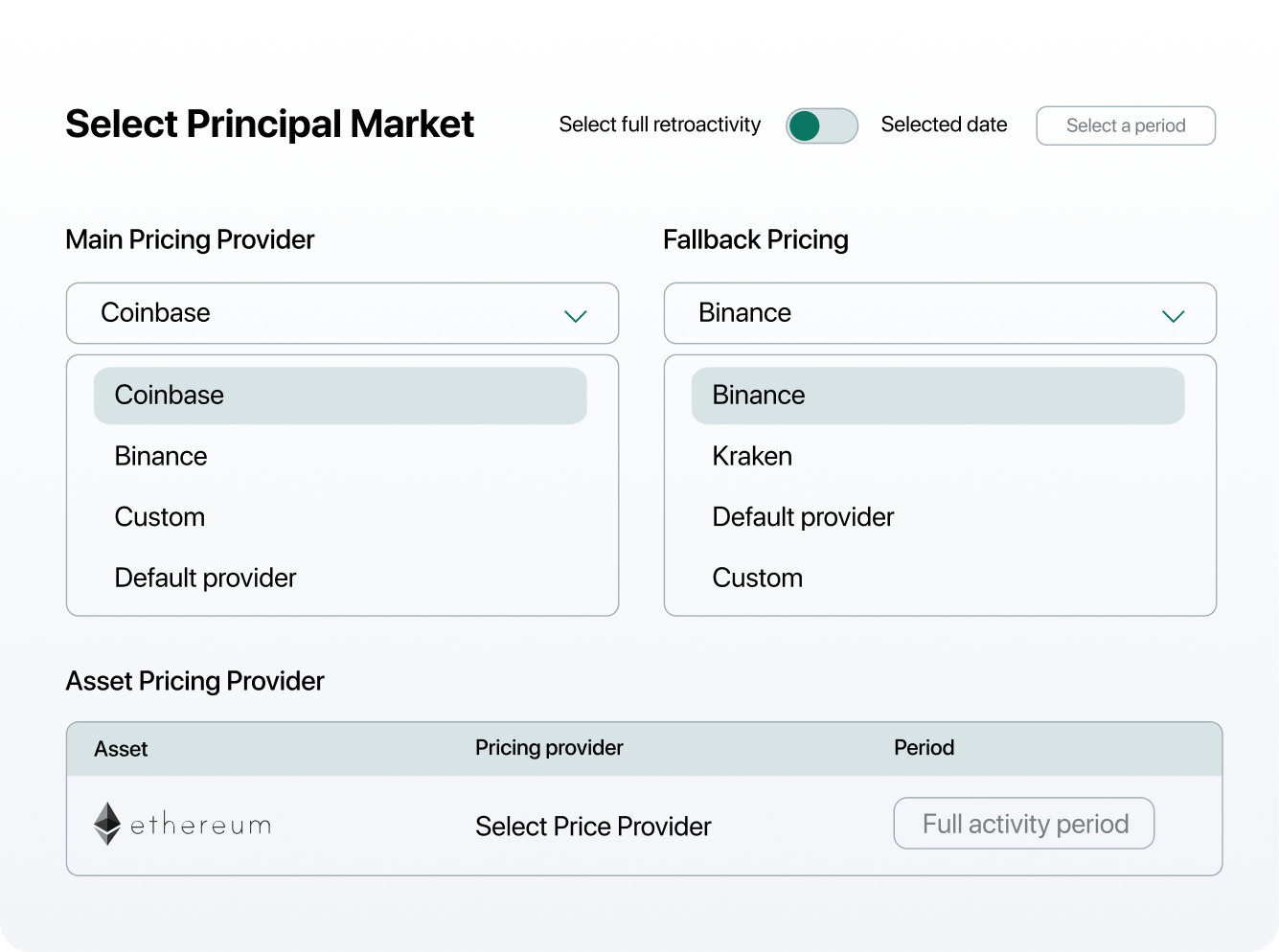
Task: Click the Asset column header
Action: coord(121,749)
